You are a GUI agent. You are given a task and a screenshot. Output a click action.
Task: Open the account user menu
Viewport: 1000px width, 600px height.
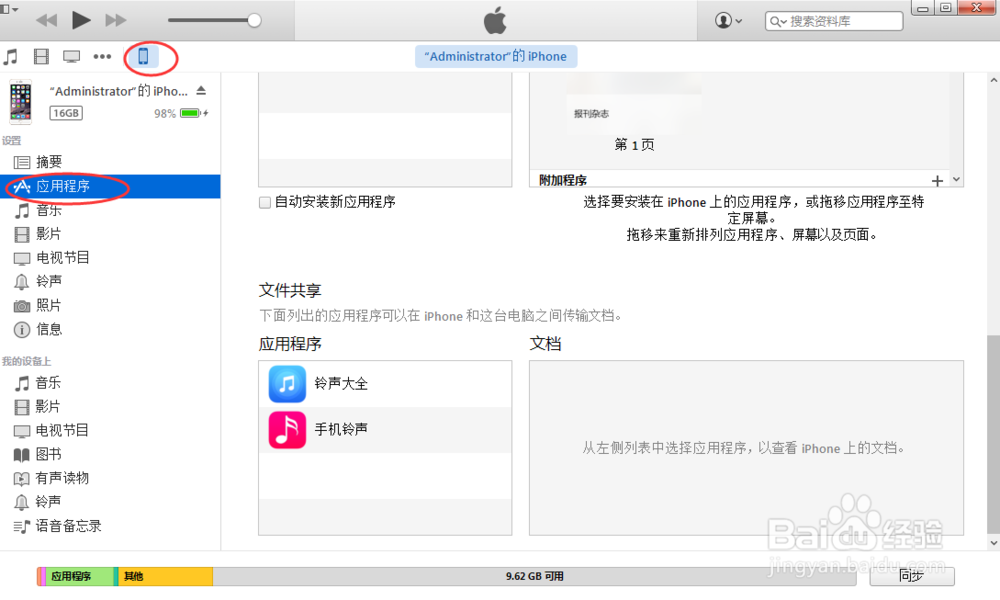[728, 20]
